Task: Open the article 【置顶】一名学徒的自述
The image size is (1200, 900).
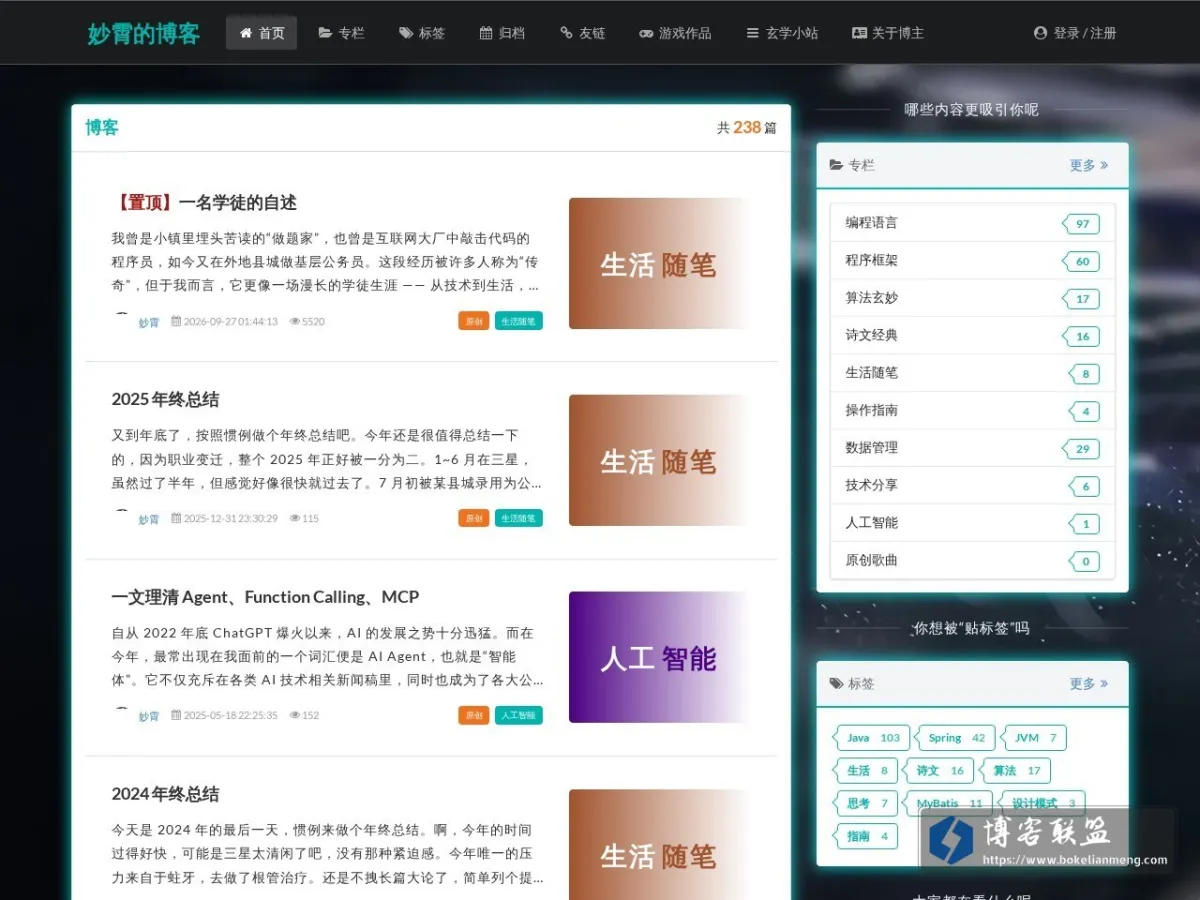Action: 204,202
